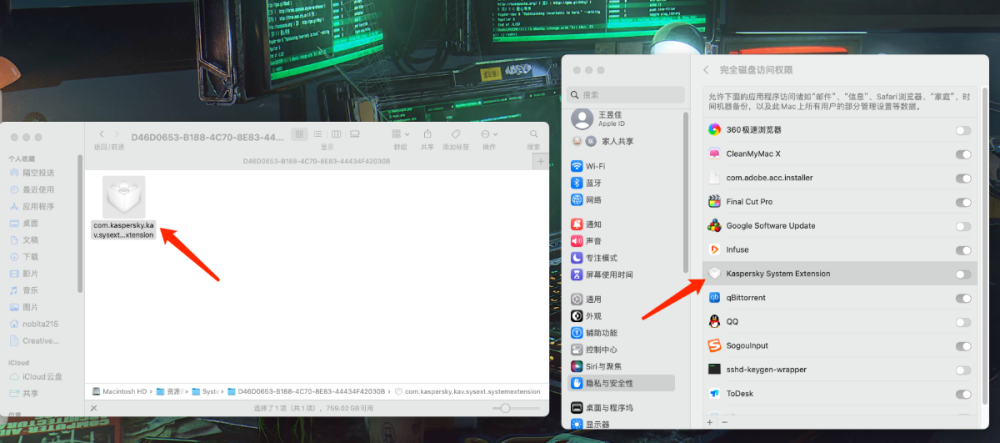Screen dimensions: 1000x443
Task: Toggle Infuse full disk access
Action: [x=963, y=250]
